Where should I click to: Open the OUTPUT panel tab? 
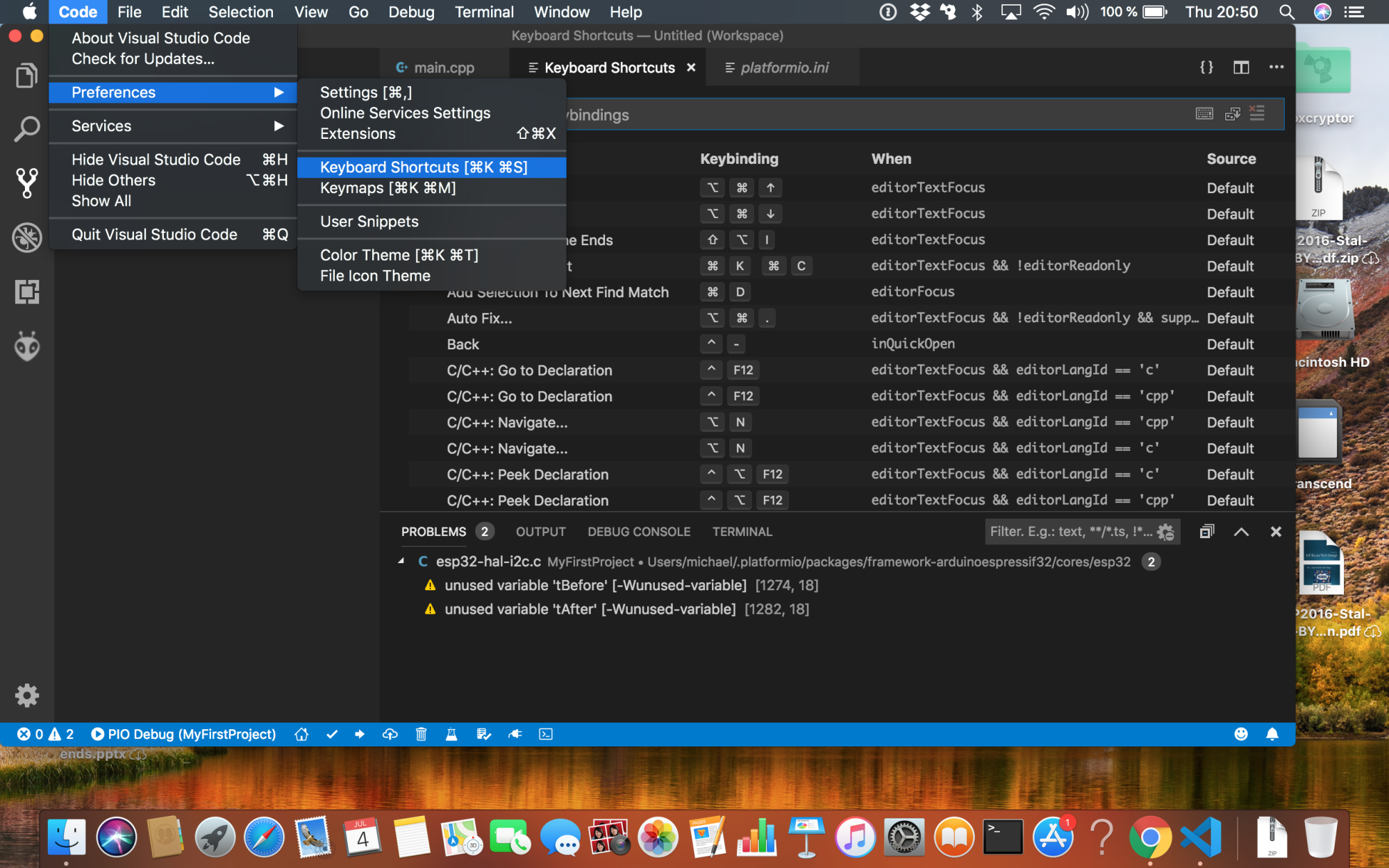click(540, 532)
